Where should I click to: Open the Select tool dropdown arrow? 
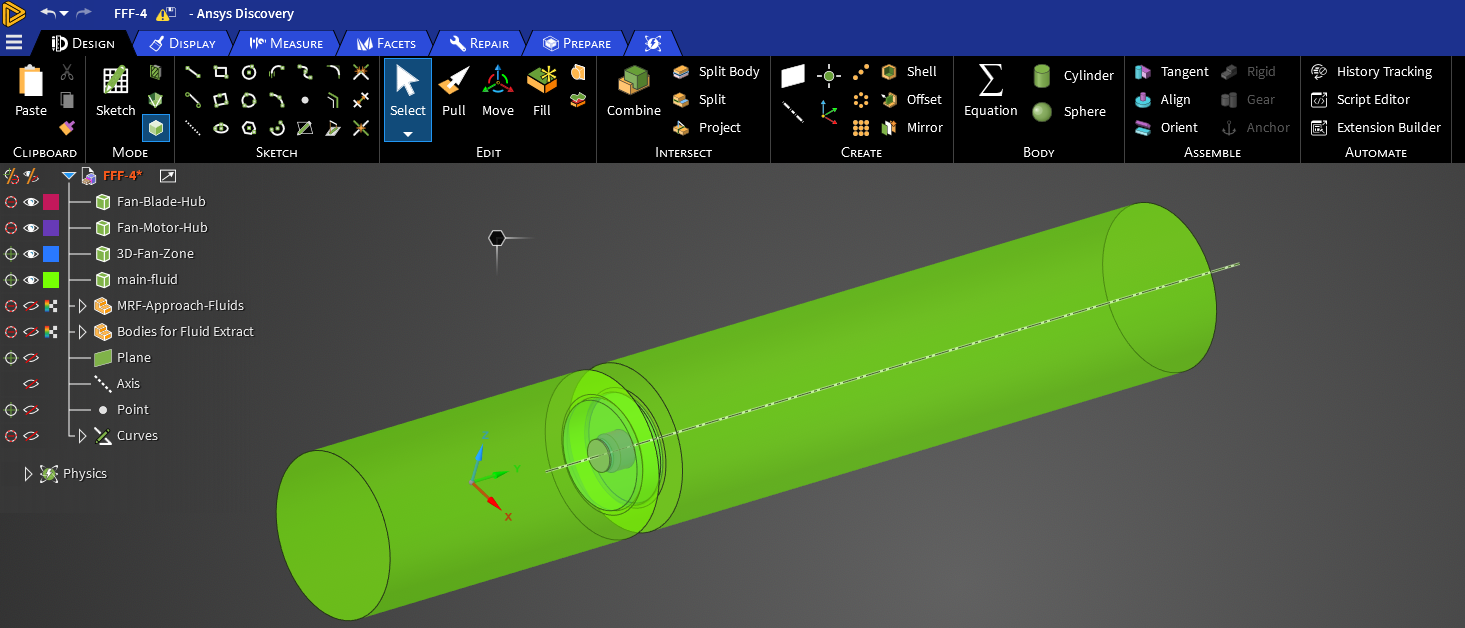pos(408,134)
